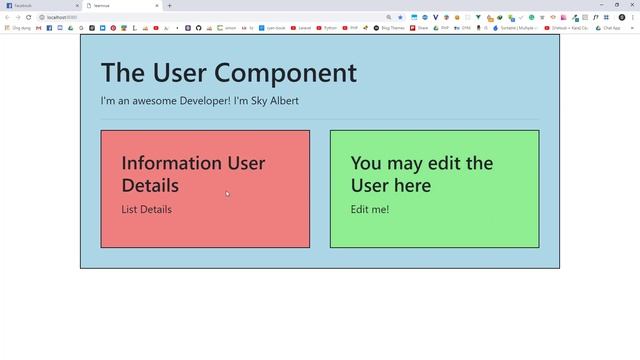Click the "List Details" text
640x360 pixels.
(147, 209)
